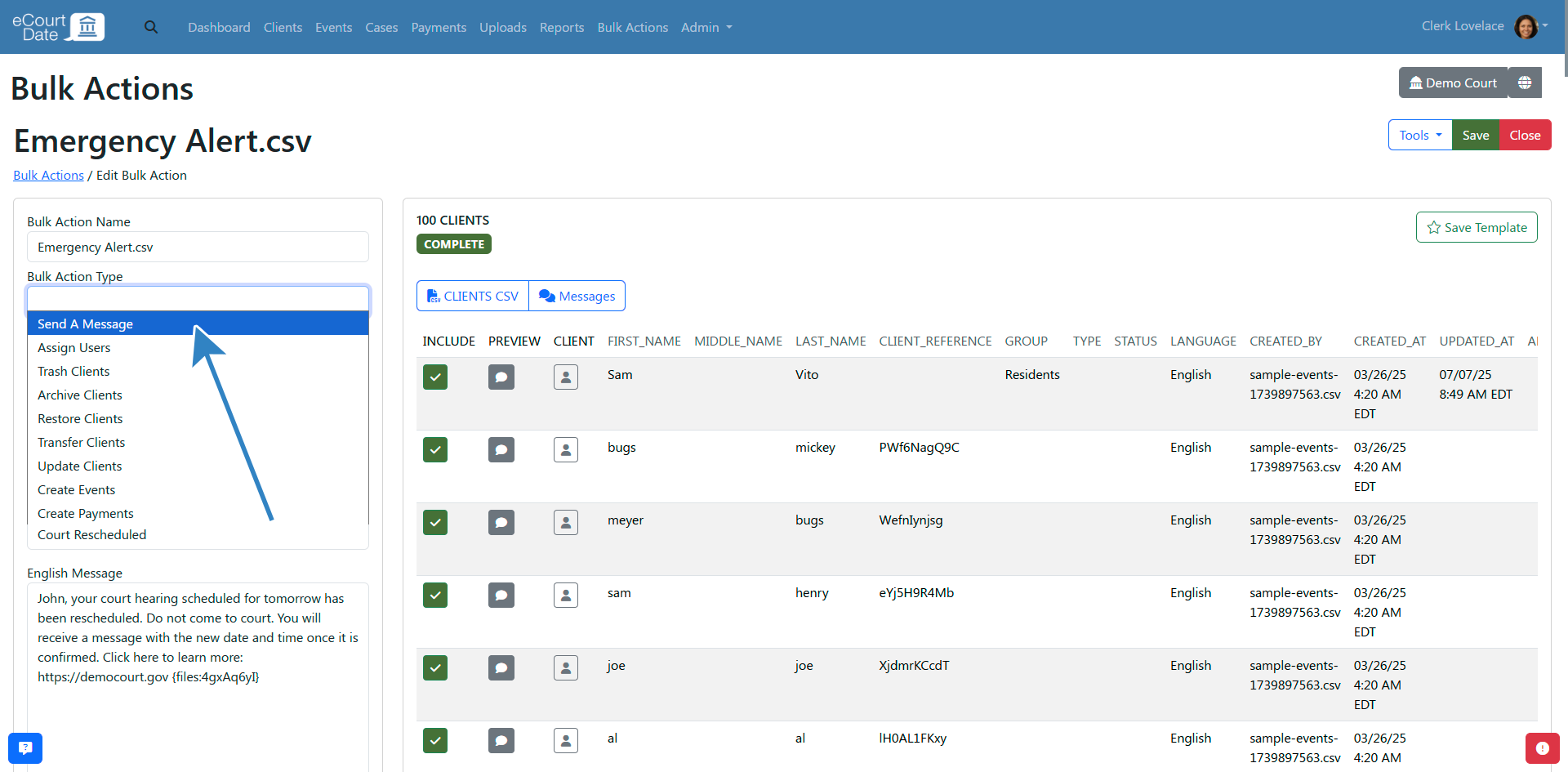1568x772 pixels.
Task: Select Assign Users option
Action: pos(198,347)
